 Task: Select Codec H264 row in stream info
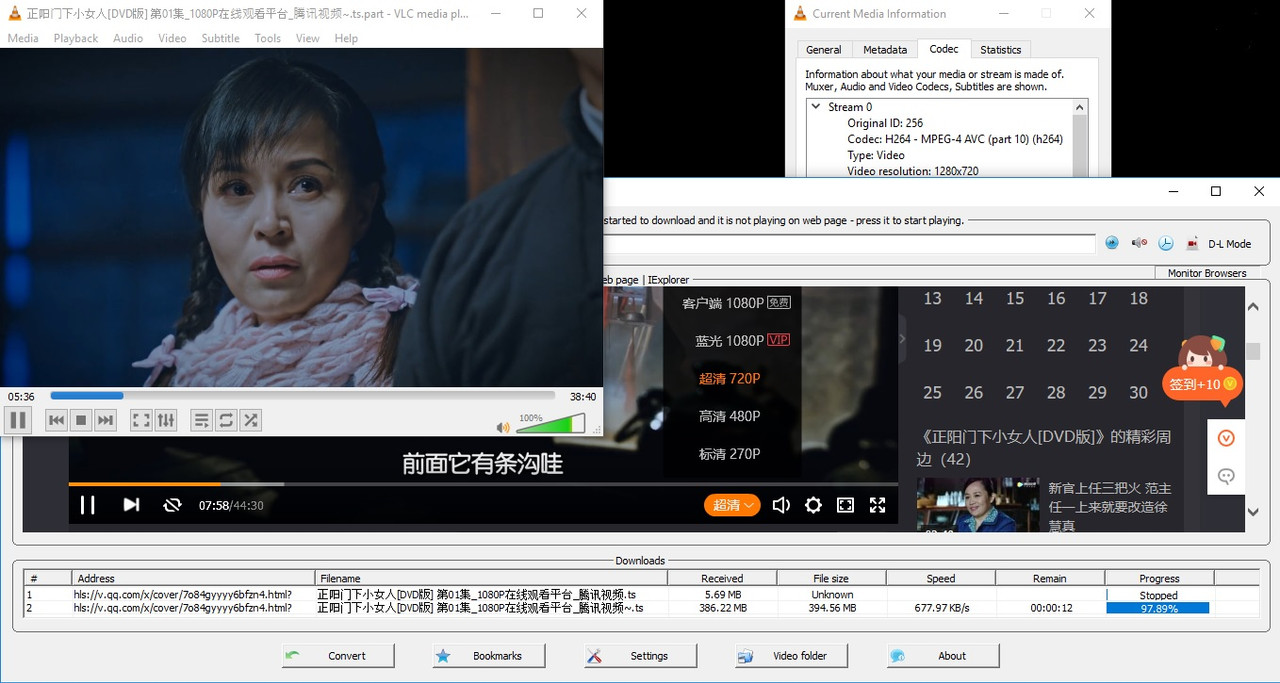coord(955,139)
